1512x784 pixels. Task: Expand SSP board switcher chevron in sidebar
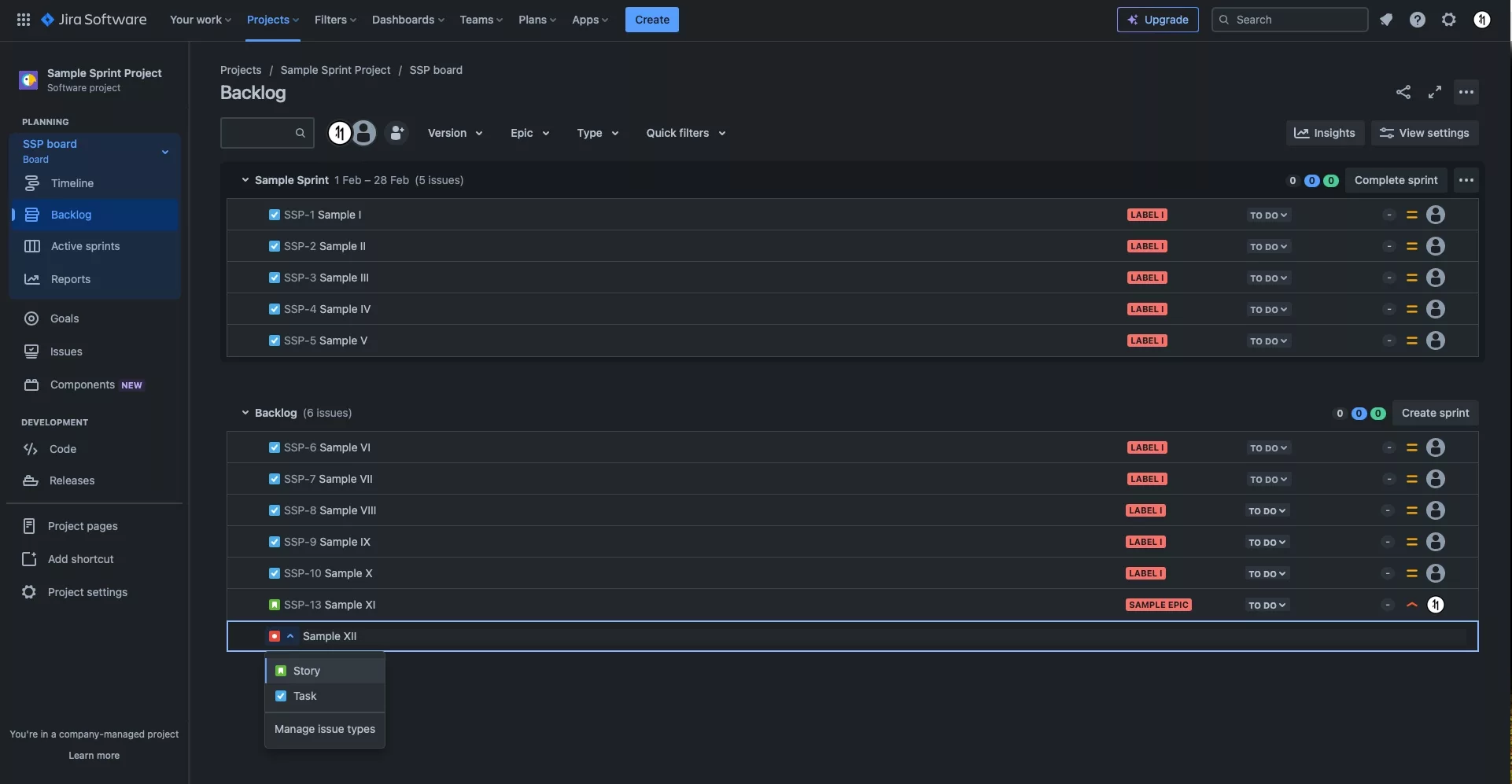pyautogui.click(x=165, y=151)
